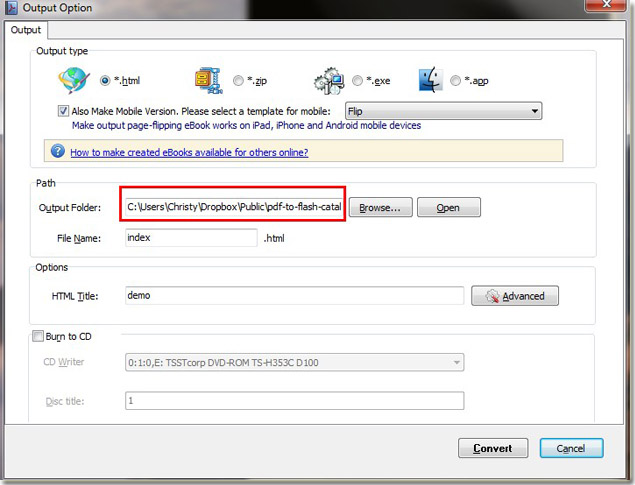Click the Mac APP output icon
Viewport: 635px width, 485px height.
pyautogui.click(x=432, y=80)
